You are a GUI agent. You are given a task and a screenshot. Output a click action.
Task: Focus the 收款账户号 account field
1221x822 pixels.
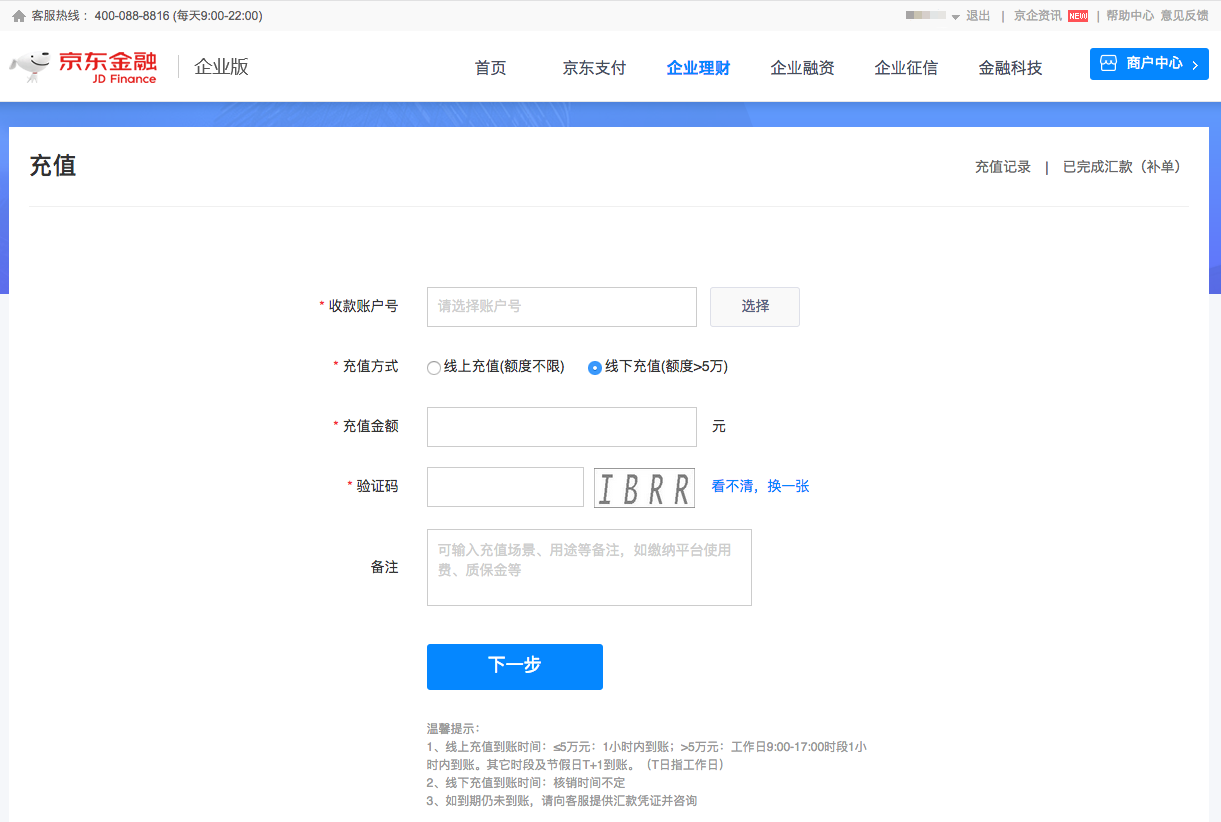[x=562, y=307]
